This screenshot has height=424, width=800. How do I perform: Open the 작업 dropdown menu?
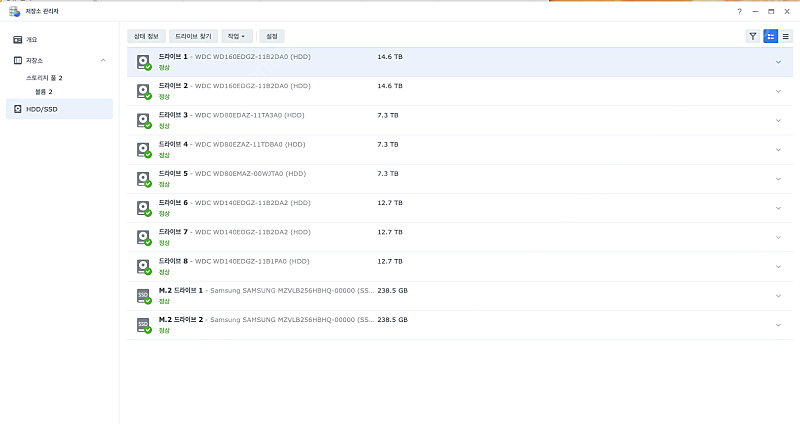pyautogui.click(x=236, y=36)
